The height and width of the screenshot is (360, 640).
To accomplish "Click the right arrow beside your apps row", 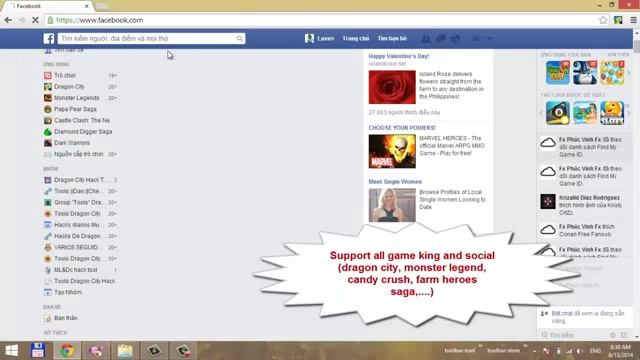I will coord(629,73).
